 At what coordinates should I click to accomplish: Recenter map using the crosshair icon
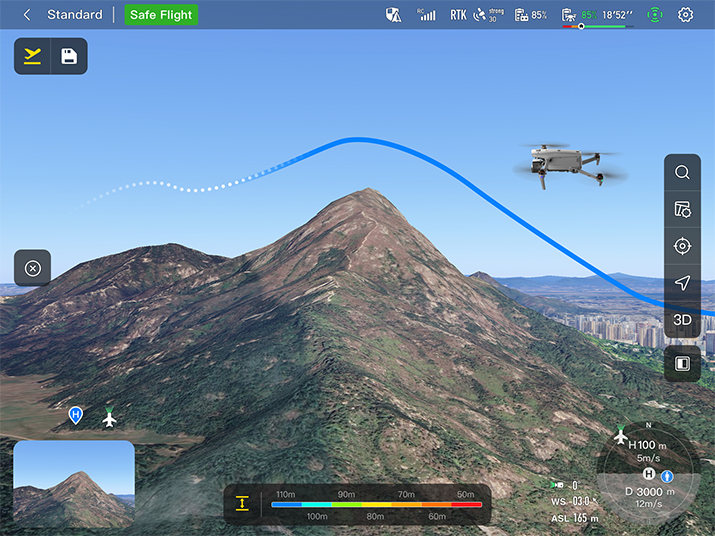click(x=682, y=246)
